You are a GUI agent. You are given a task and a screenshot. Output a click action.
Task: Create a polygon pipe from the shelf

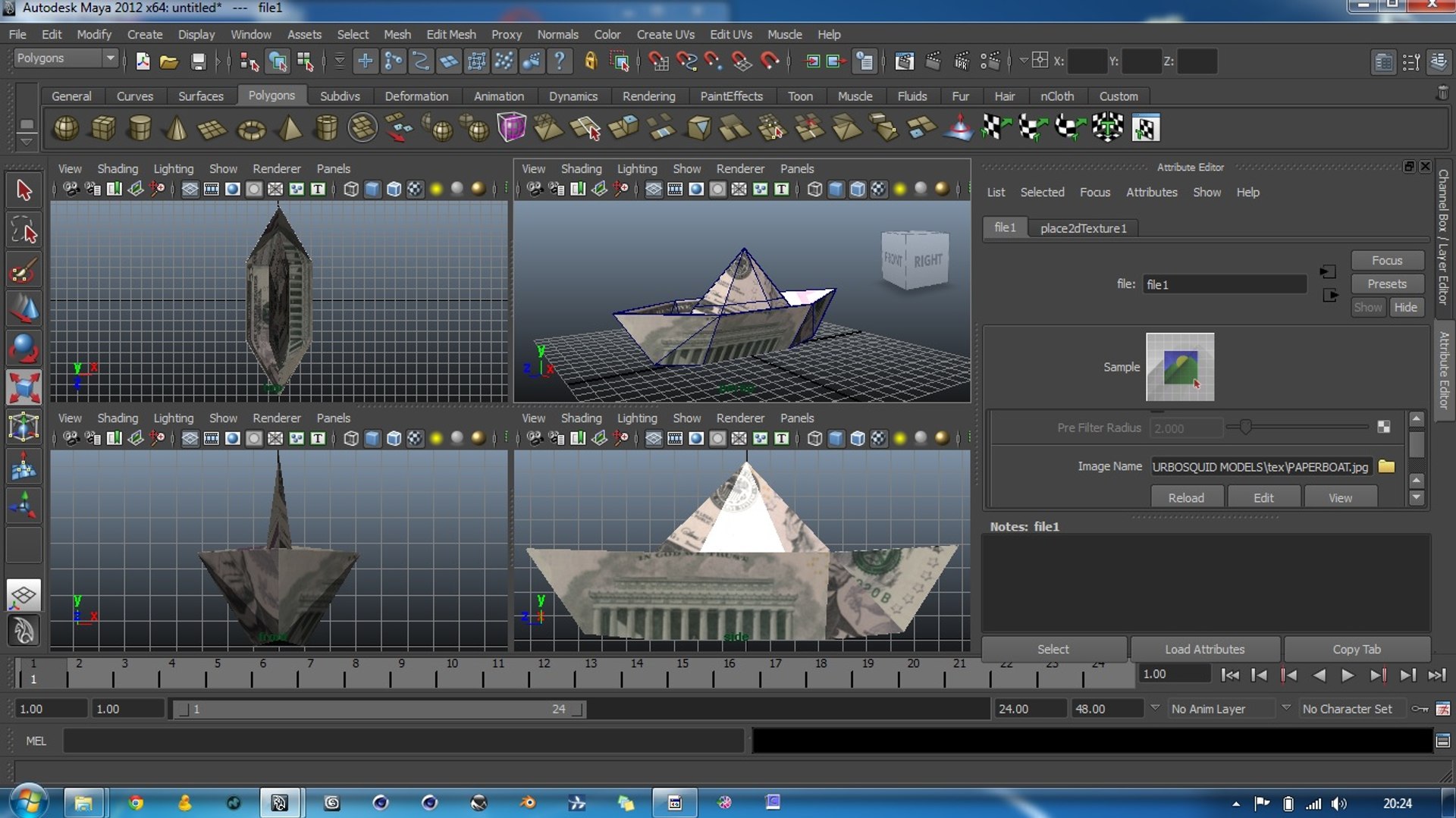[x=326, y=128]
